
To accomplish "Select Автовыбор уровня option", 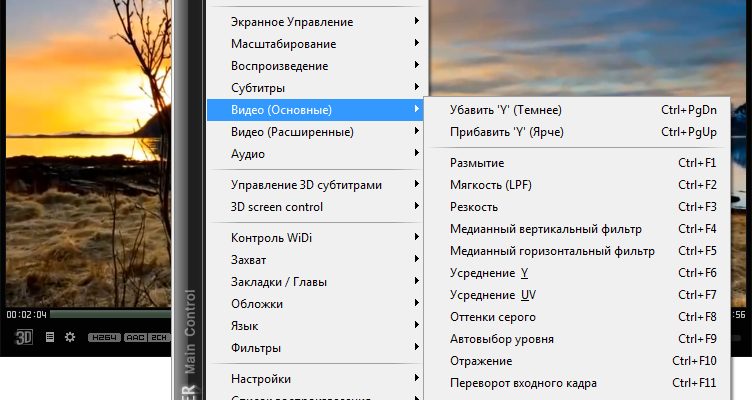I will 577,340.
